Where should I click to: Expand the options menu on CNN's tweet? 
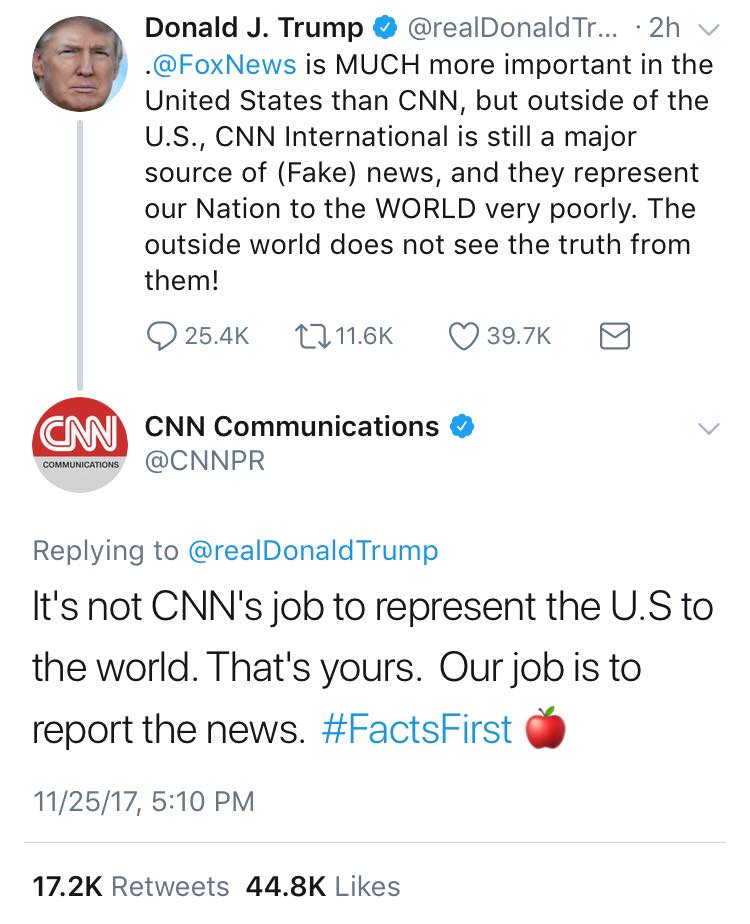pyautogui.click(x=710, y=428)
